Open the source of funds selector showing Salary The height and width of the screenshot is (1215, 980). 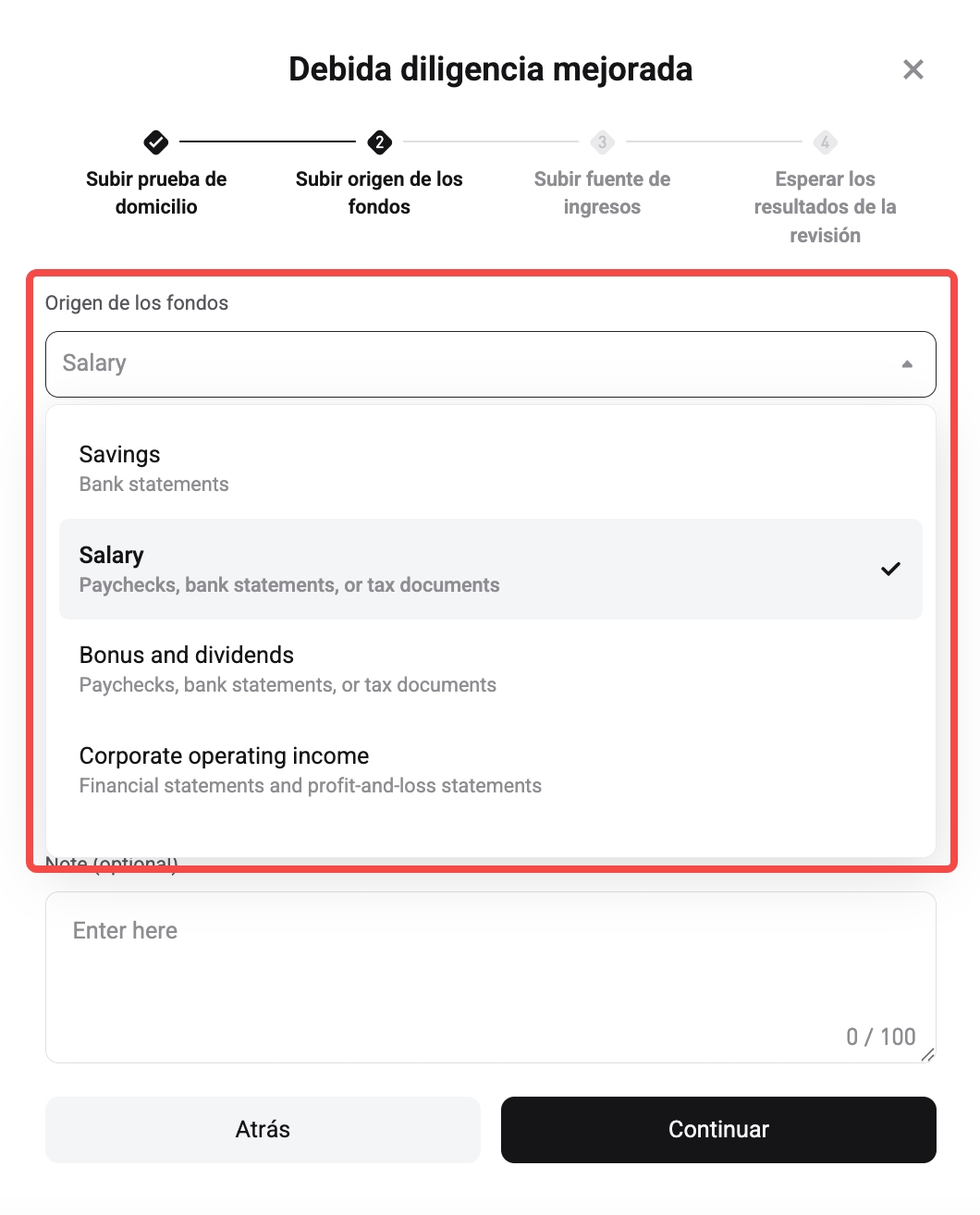(x=490, y=363)
